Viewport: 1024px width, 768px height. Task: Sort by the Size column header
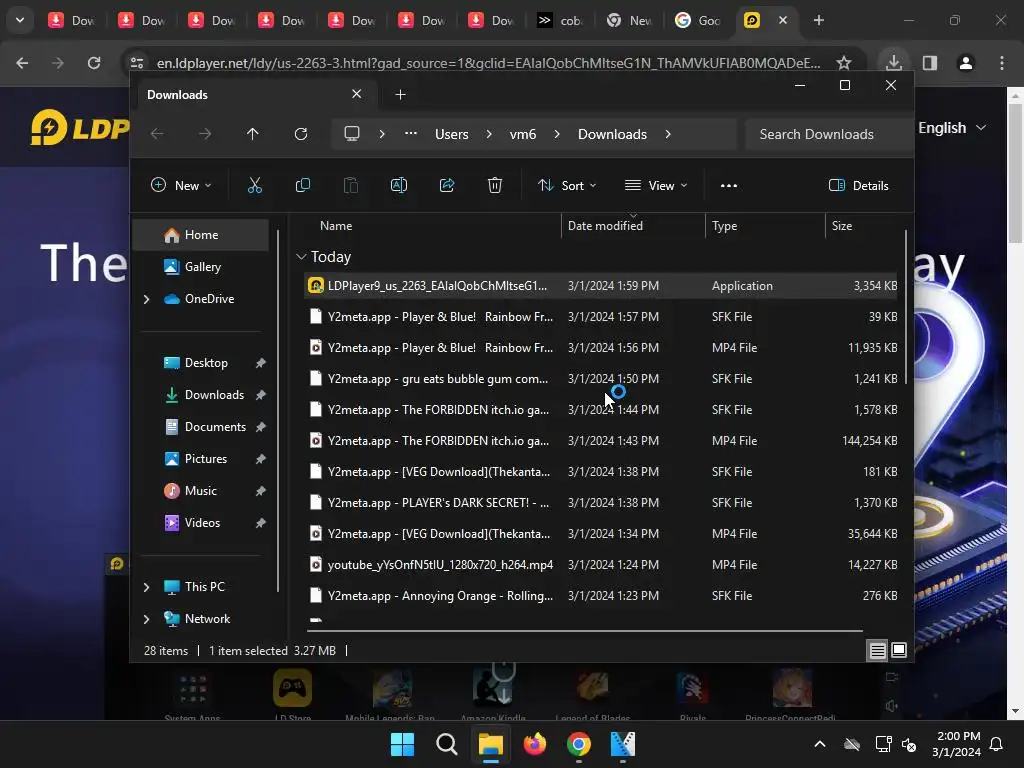[863, 226]
